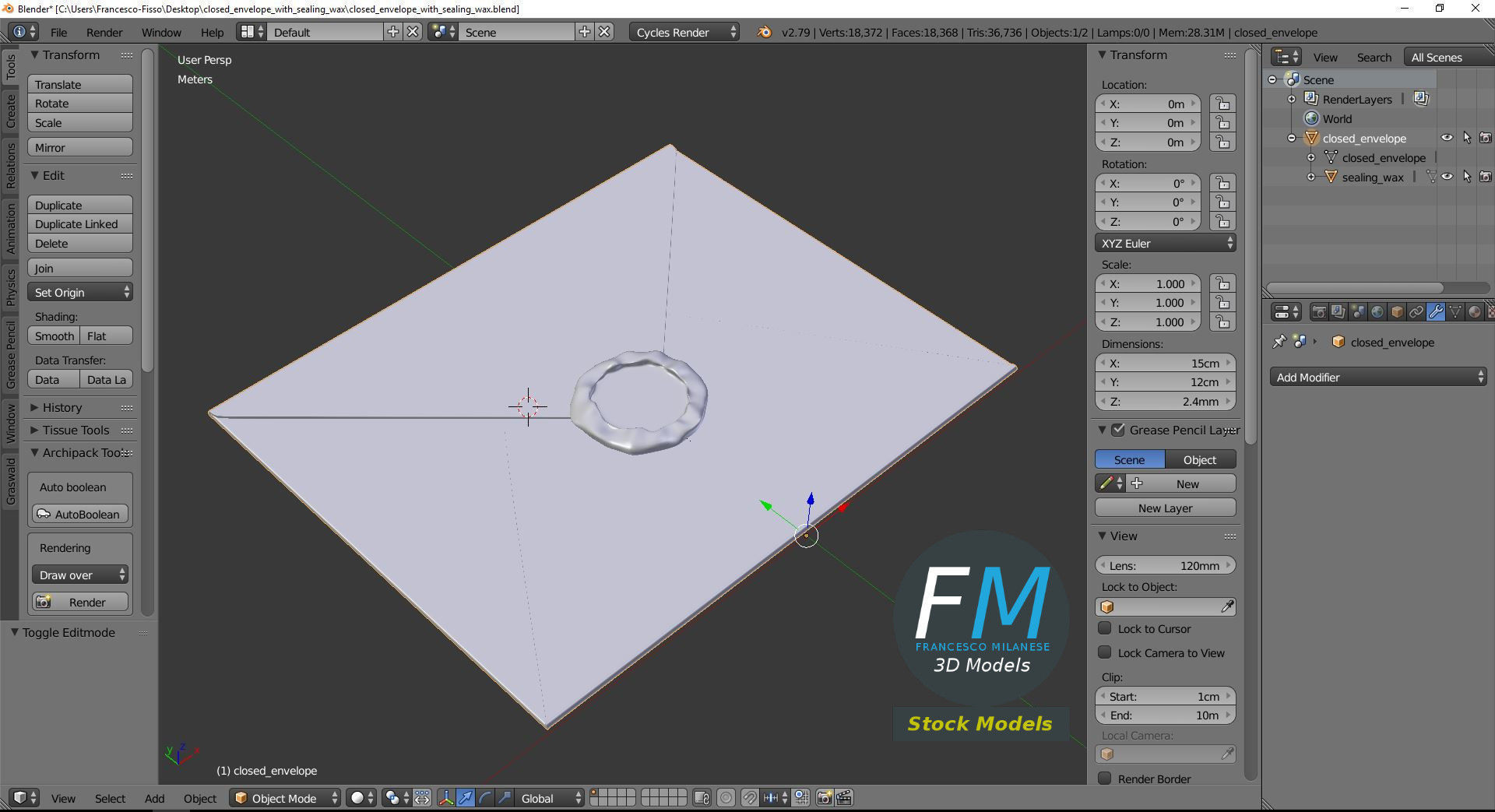Enable the Render Border checkbox
This screenshot has height=812, width=1495.
1104,779
